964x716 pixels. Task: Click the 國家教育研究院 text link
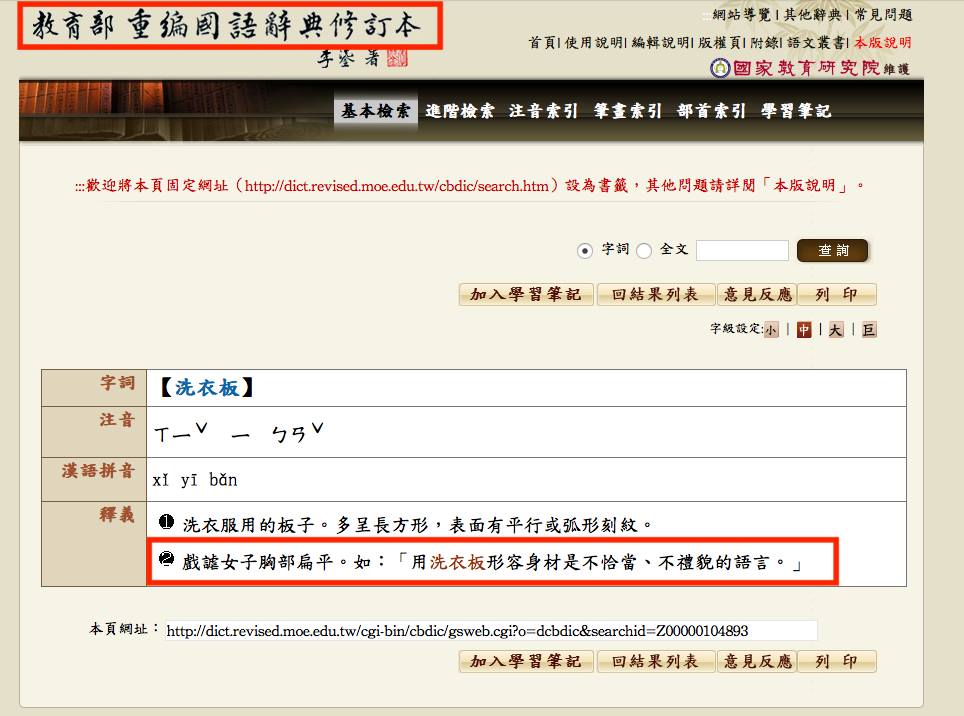pos(806,68)
